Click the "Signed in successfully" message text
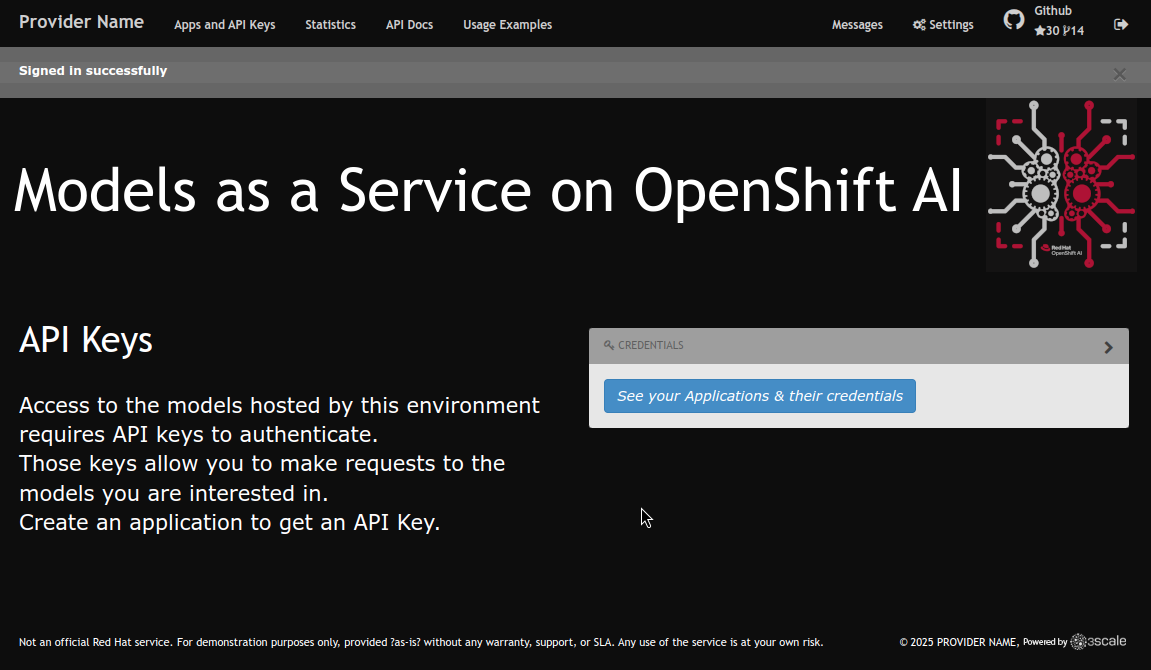This screenshot has width=1151, height=670. (93, 71)
